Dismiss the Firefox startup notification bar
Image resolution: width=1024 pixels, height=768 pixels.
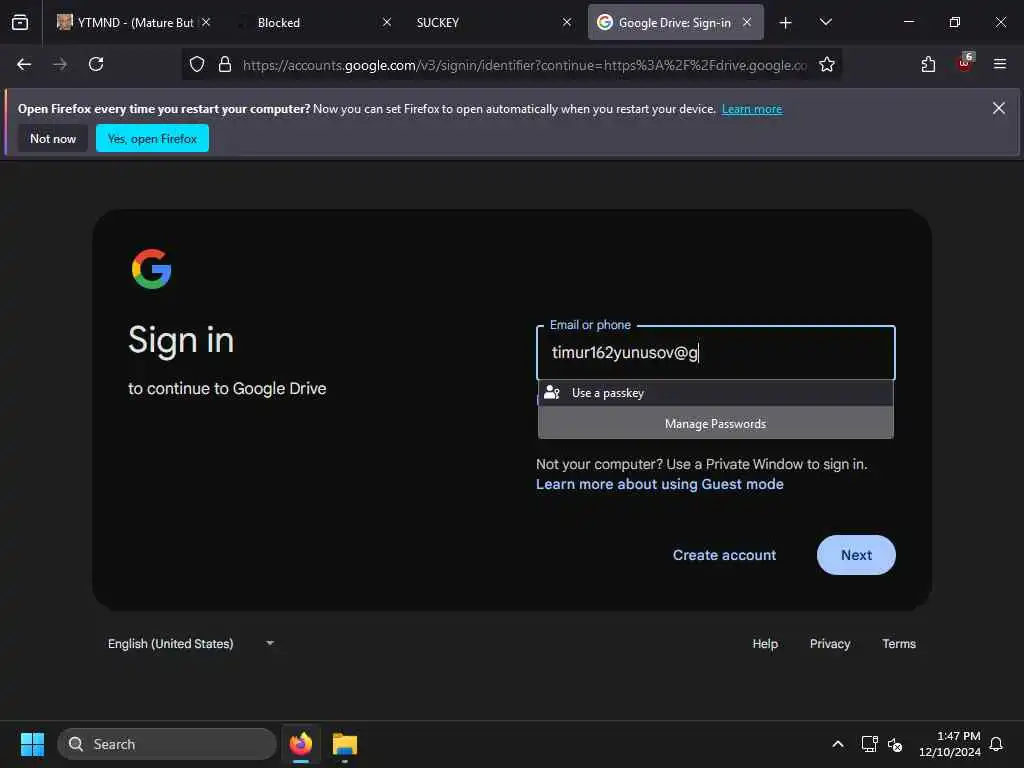pyautogui.click(x=999, y=108)
